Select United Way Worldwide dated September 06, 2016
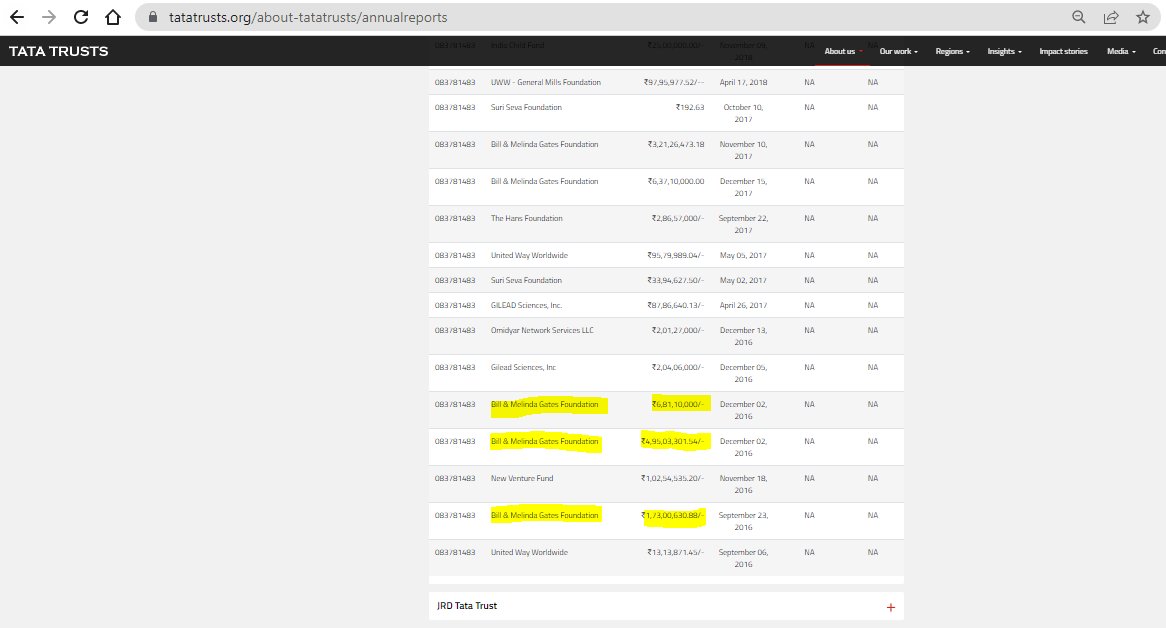The image size is (1166, 628). [x=529, y=553]
